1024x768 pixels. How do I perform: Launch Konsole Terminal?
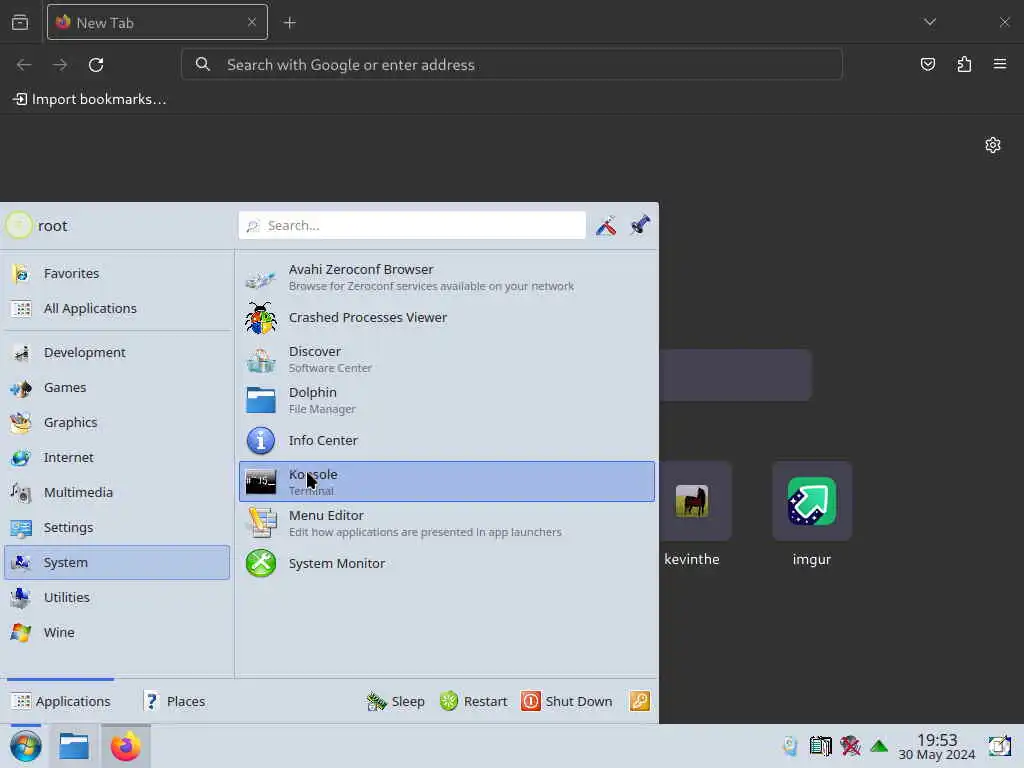click(x=447, y=482)
